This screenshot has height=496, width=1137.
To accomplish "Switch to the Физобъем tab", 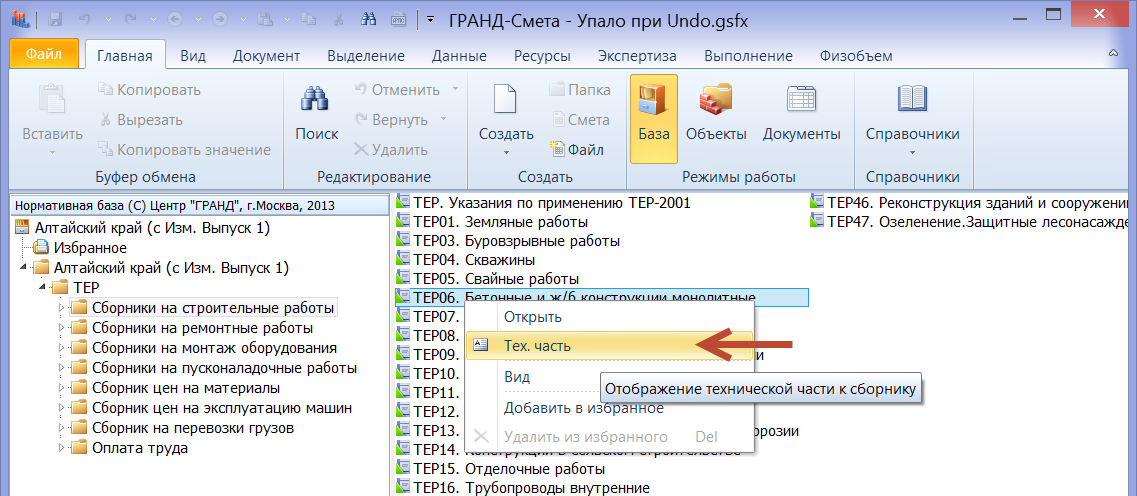I will tap(856, 56).
